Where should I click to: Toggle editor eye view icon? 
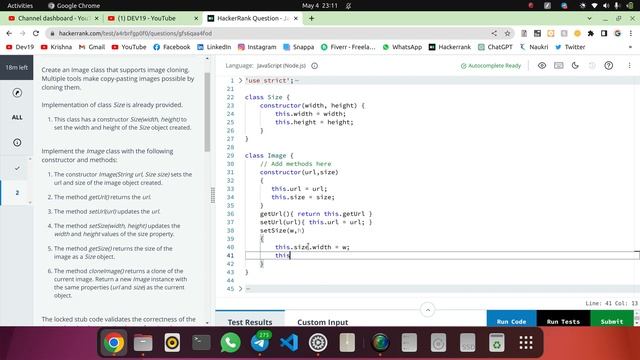coord(542,65)
